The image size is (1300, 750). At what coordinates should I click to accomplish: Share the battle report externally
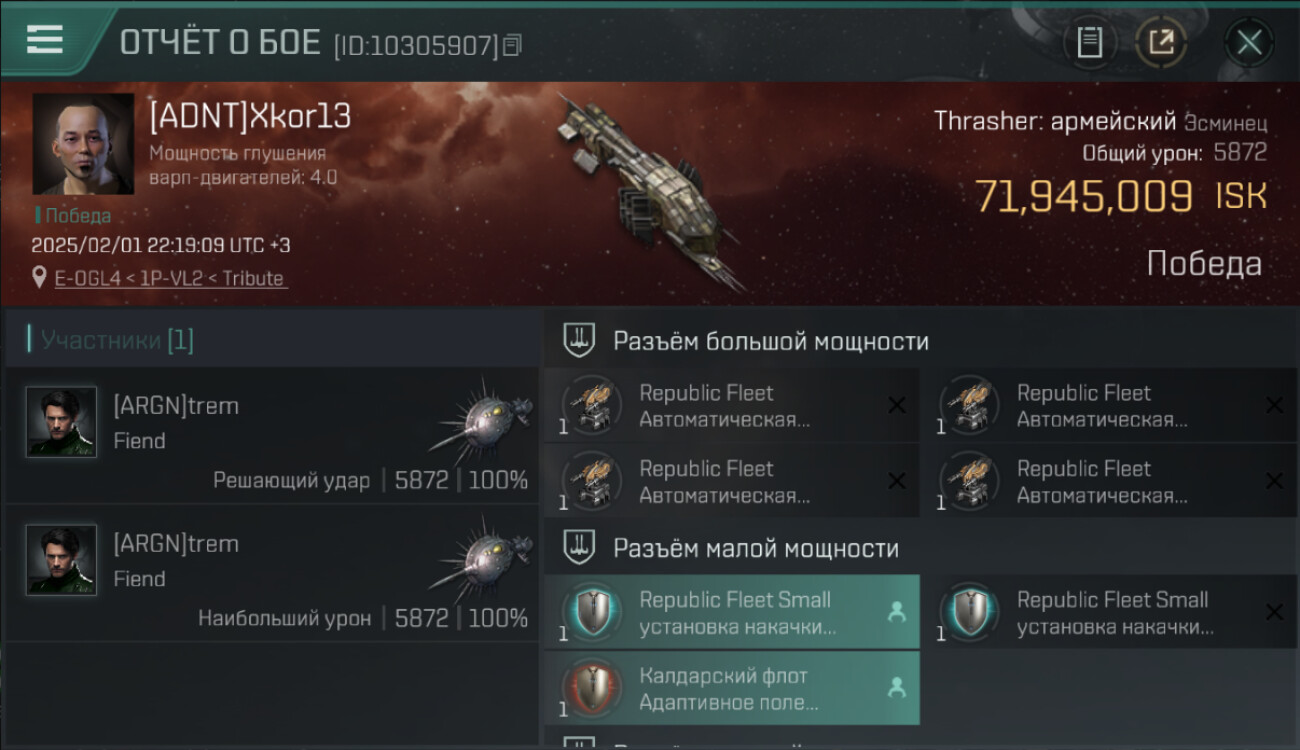click(x=1161, y=42)
